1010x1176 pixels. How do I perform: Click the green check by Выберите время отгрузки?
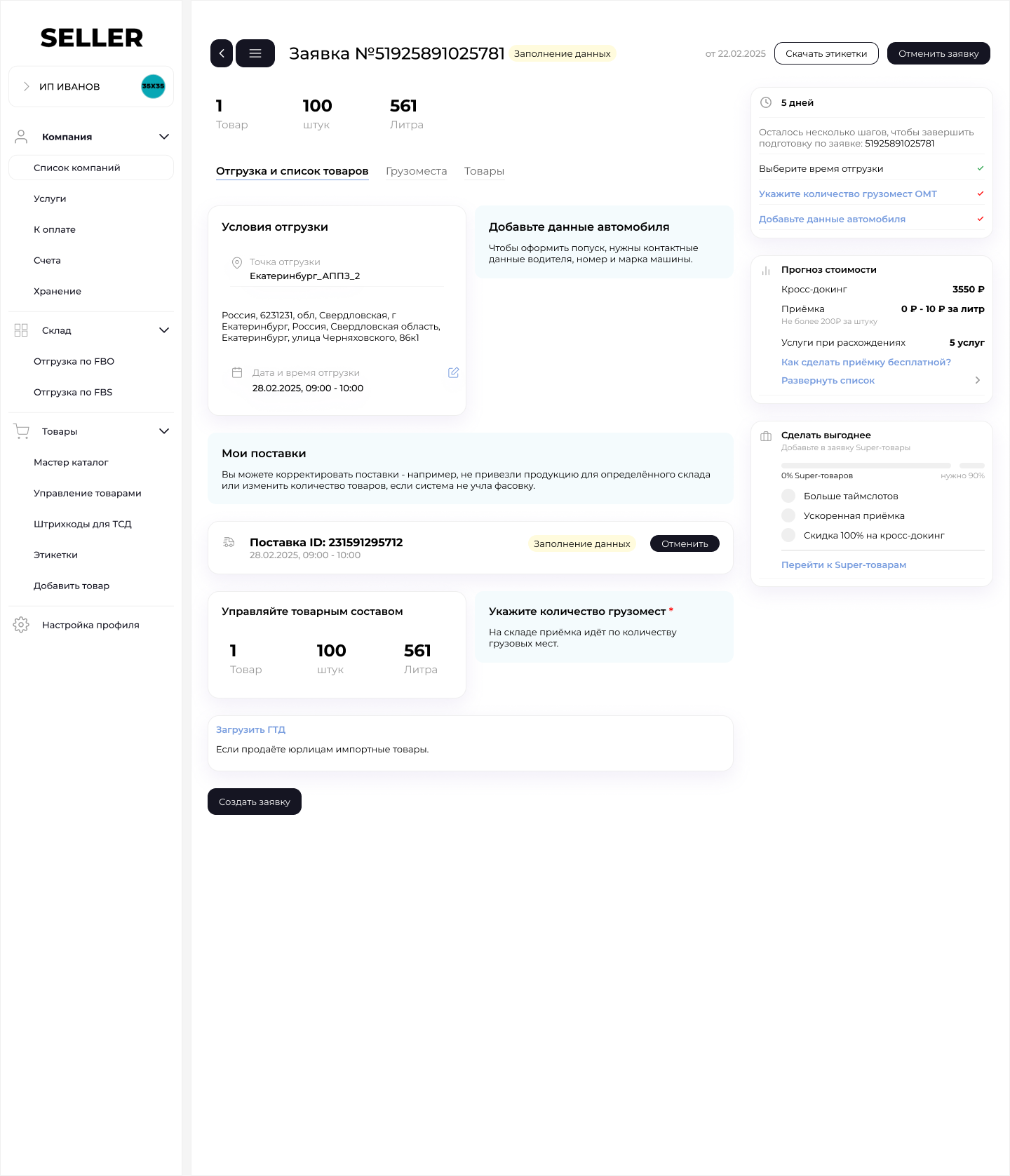(x=981, y=168)
